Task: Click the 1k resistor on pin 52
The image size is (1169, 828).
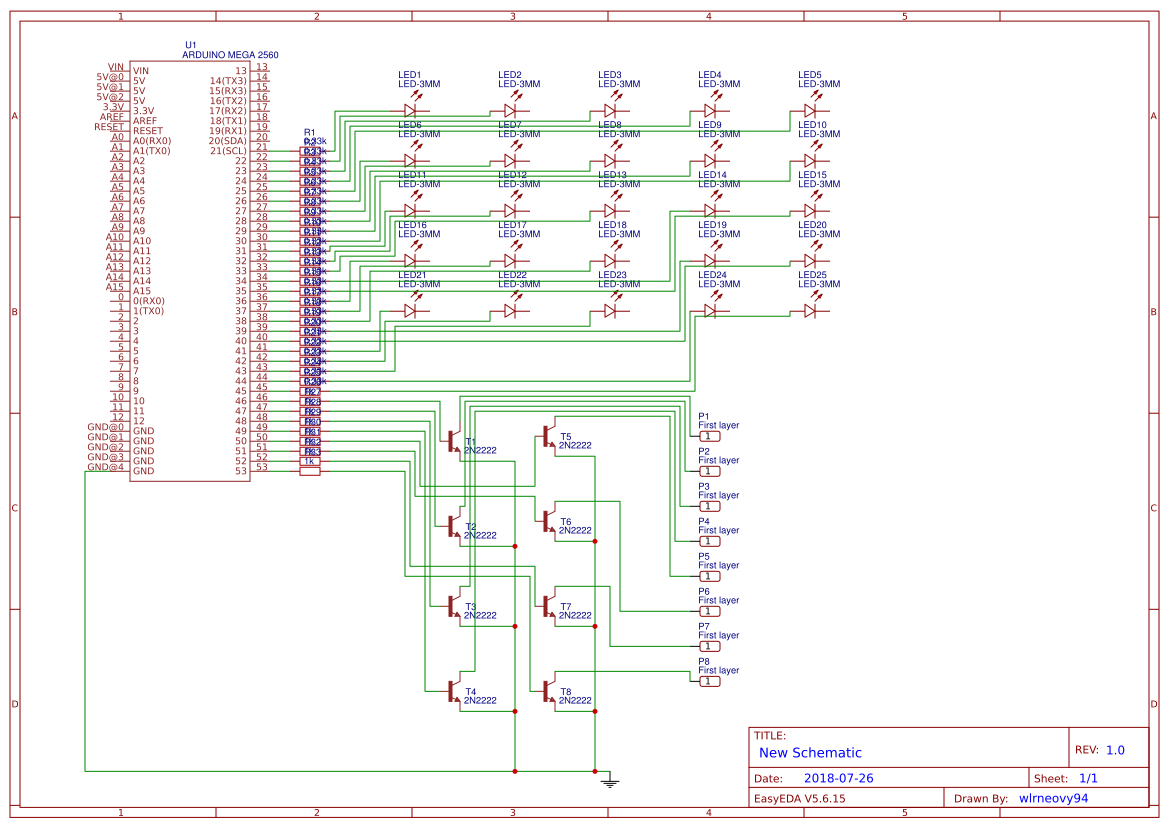Action: [310, 461]
